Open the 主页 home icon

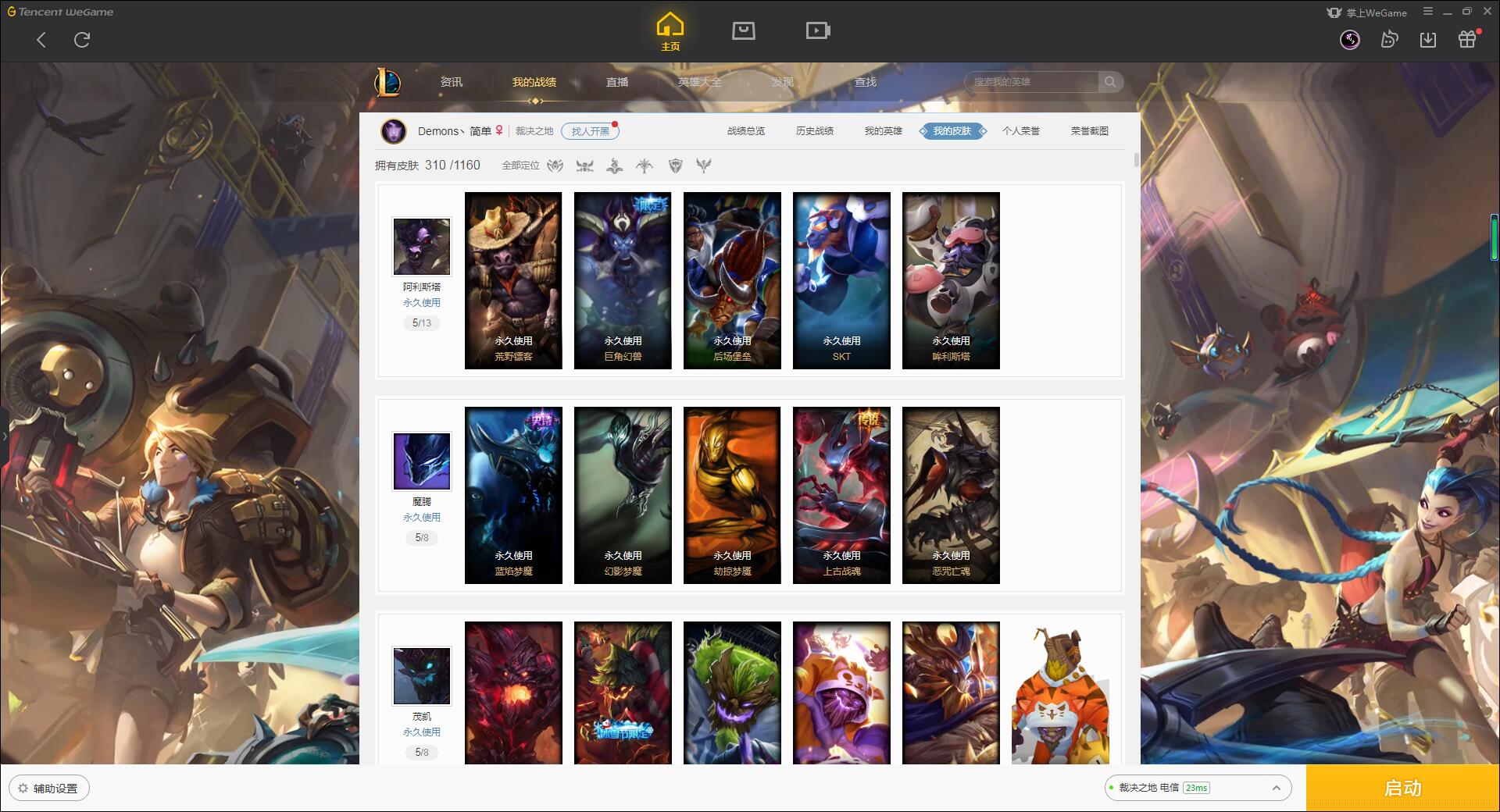[670, 32]
